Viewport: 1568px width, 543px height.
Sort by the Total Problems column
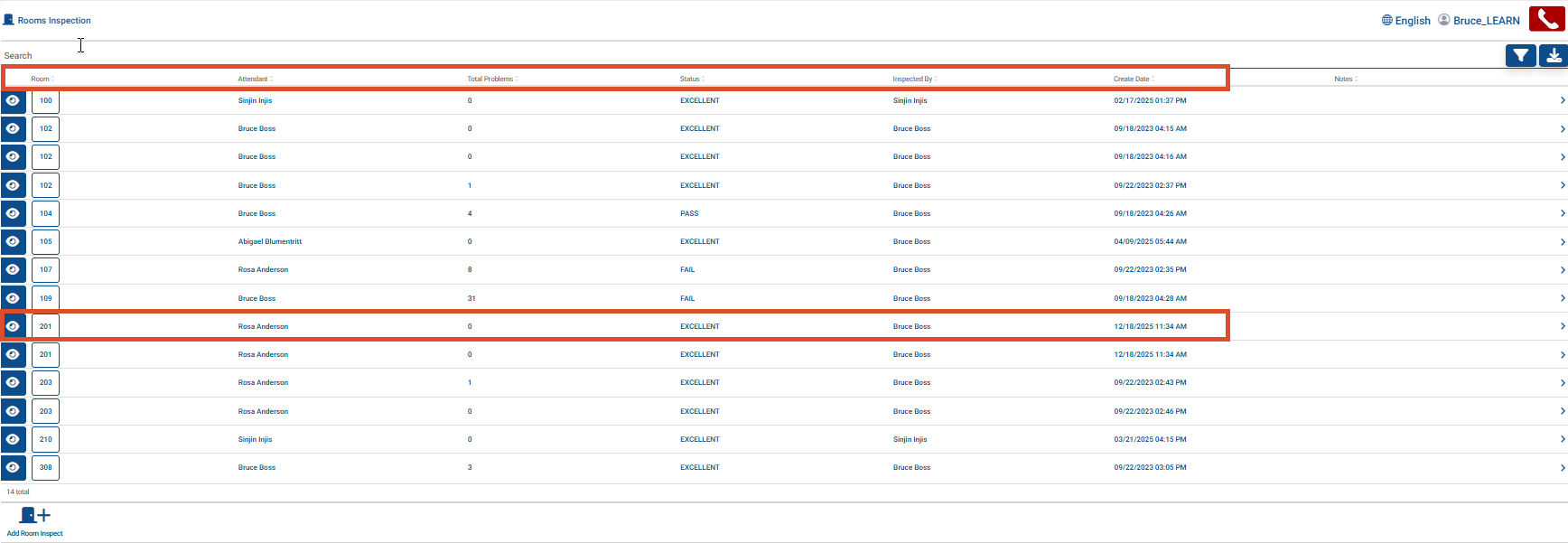point(491,79)
